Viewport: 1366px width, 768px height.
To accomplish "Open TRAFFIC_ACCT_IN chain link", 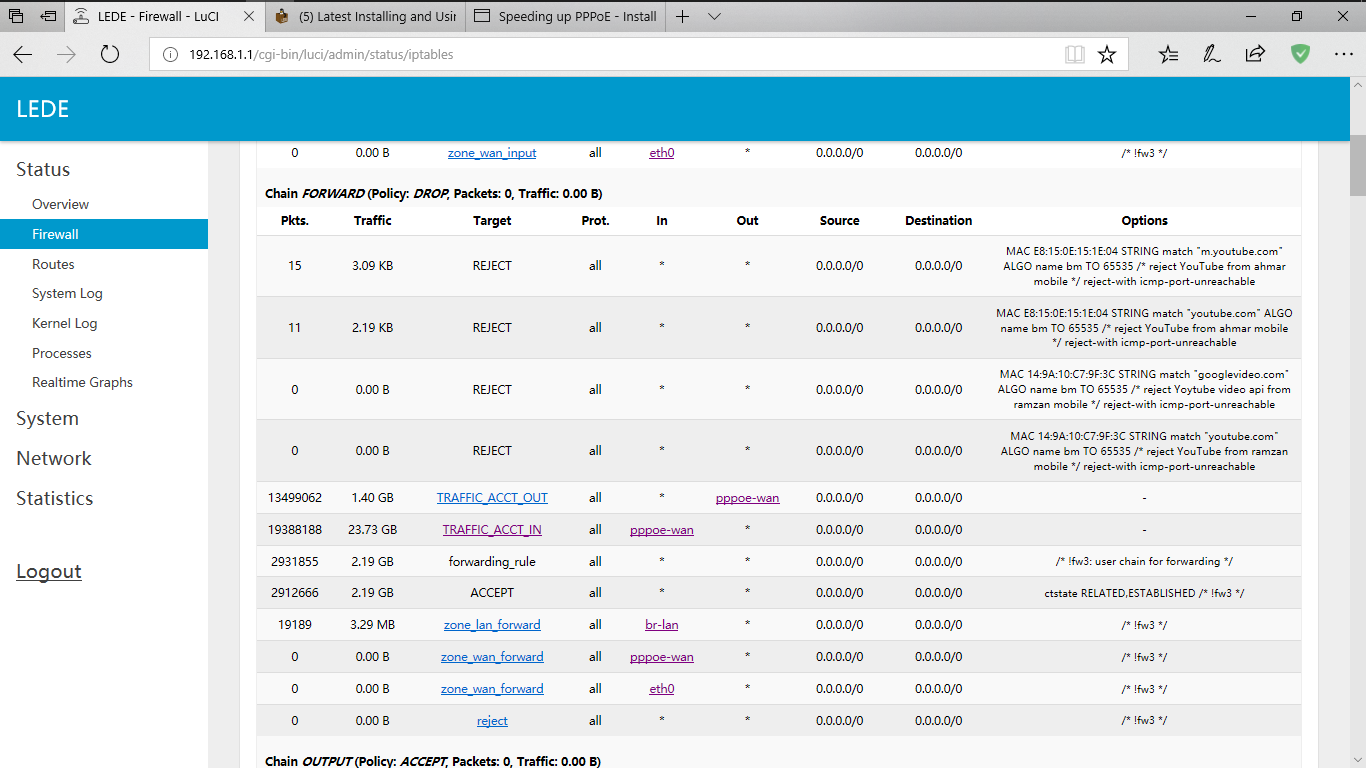I will tap(492, 529).
